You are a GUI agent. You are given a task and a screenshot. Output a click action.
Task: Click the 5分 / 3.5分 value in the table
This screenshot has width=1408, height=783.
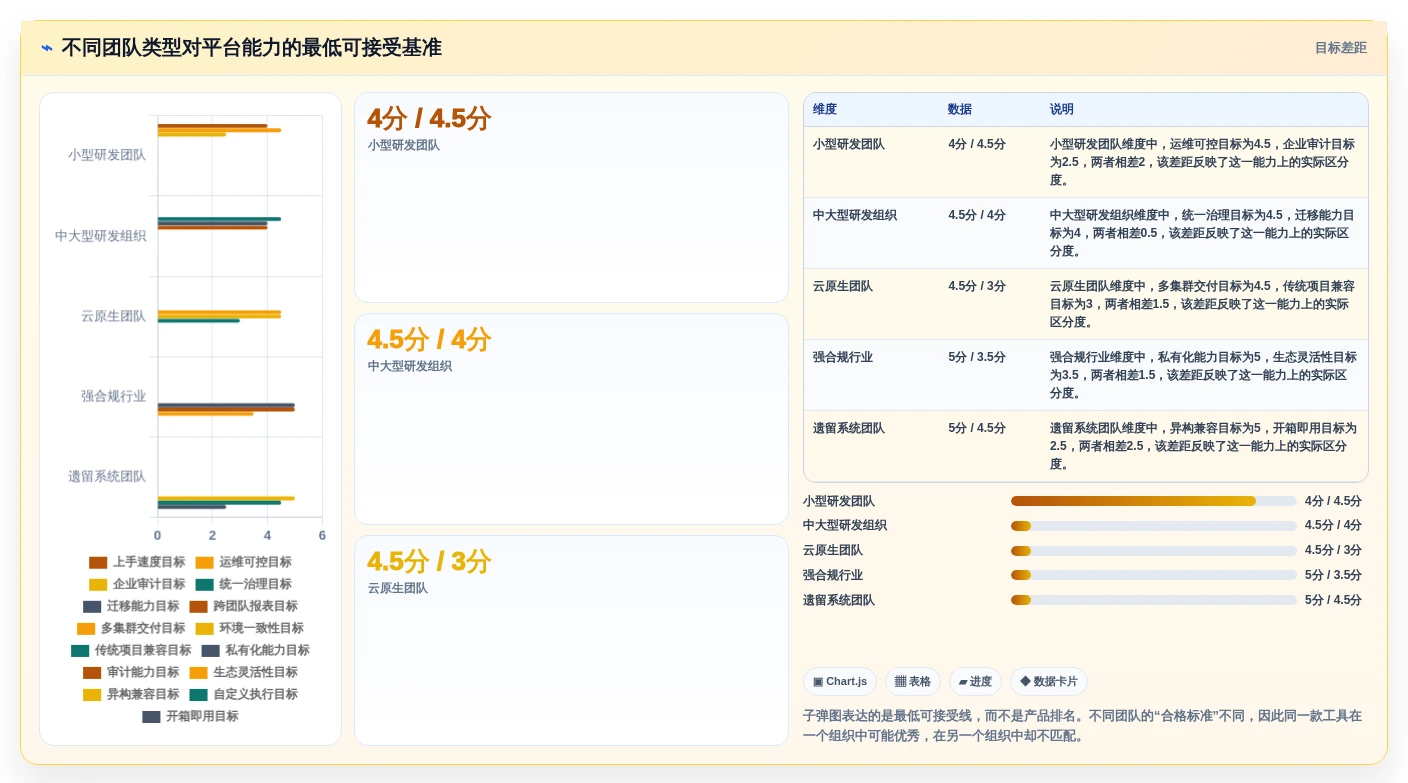coord(977,357)
